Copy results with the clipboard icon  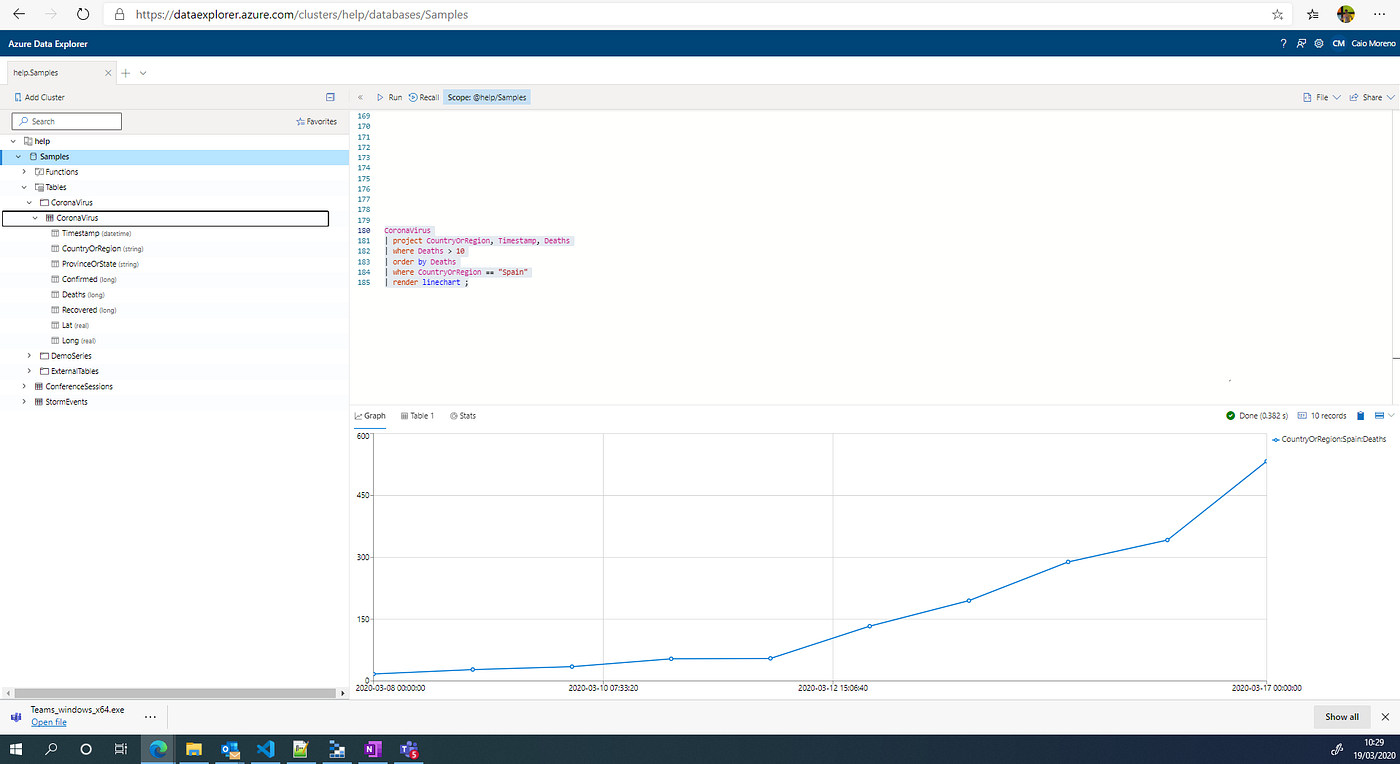click(x=1361, y=415)
